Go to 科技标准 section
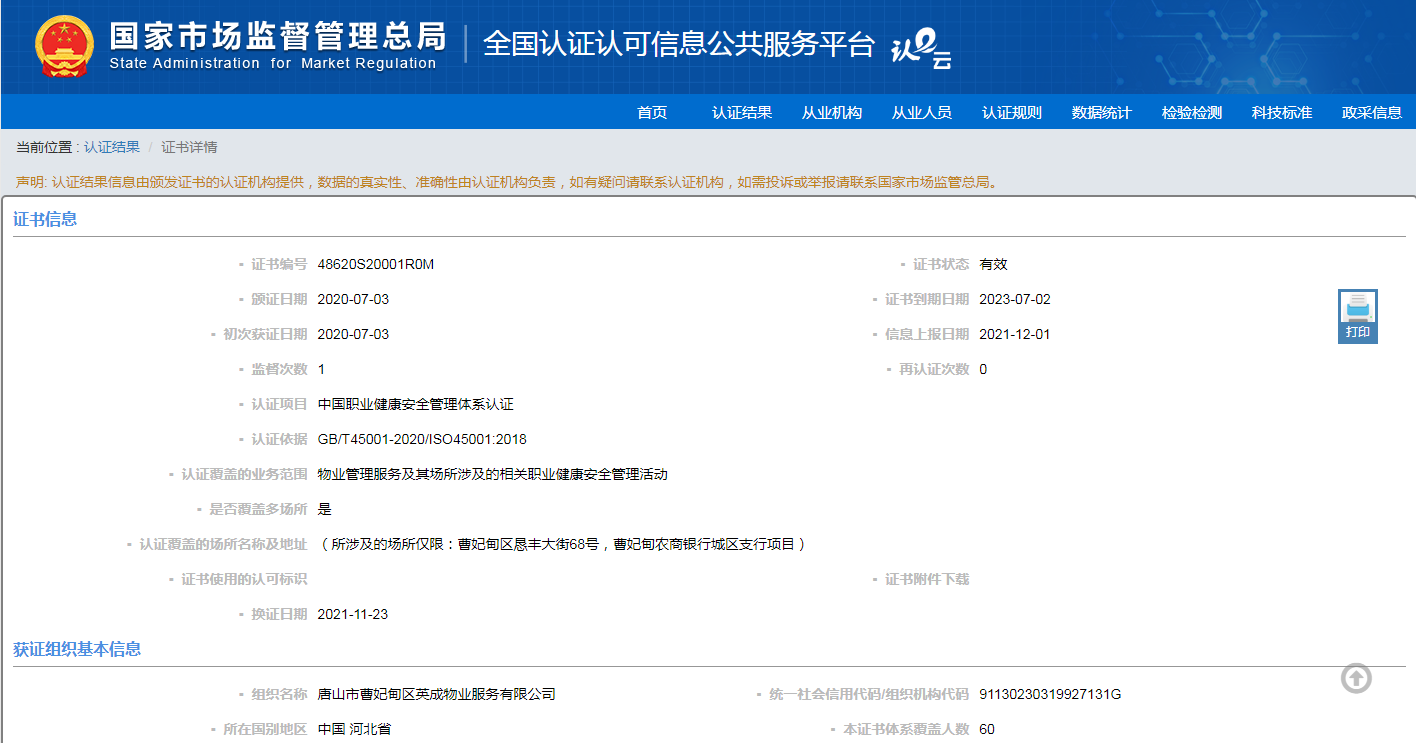1416x743 pixels. pos(1282,112)
